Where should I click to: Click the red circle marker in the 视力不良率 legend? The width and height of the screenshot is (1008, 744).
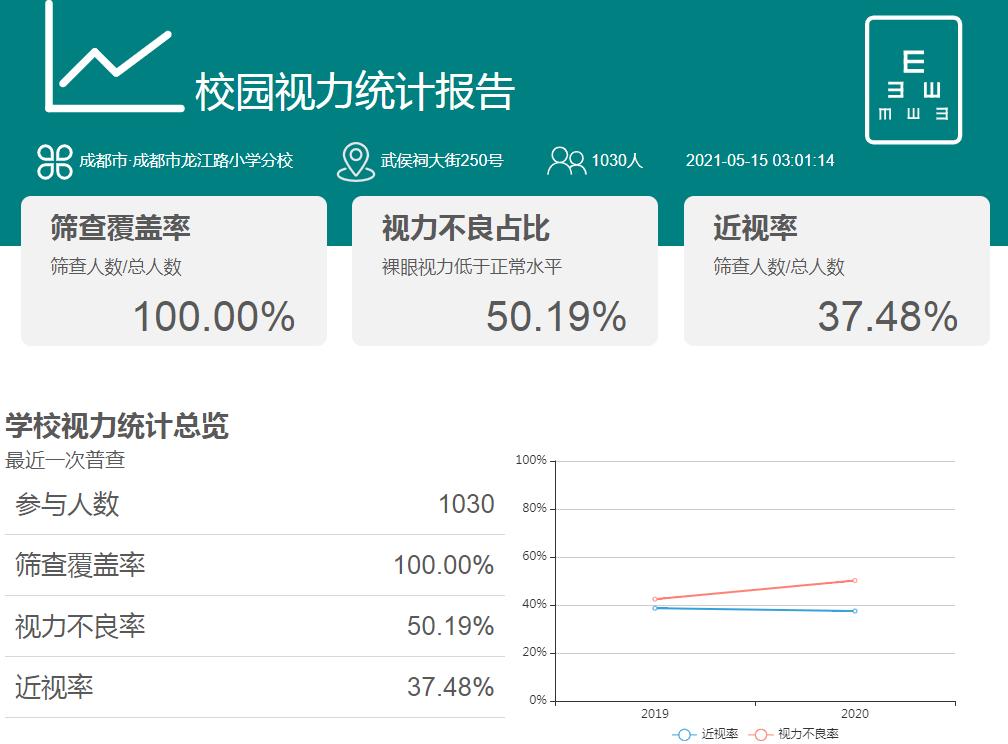coord(764,733)
